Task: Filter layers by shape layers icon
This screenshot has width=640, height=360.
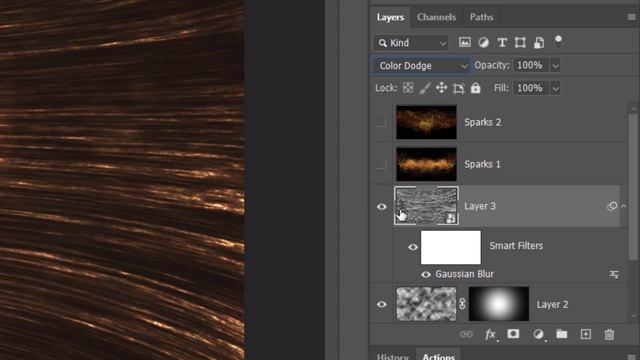Action: pyautogui.click(x=520, y=42)
